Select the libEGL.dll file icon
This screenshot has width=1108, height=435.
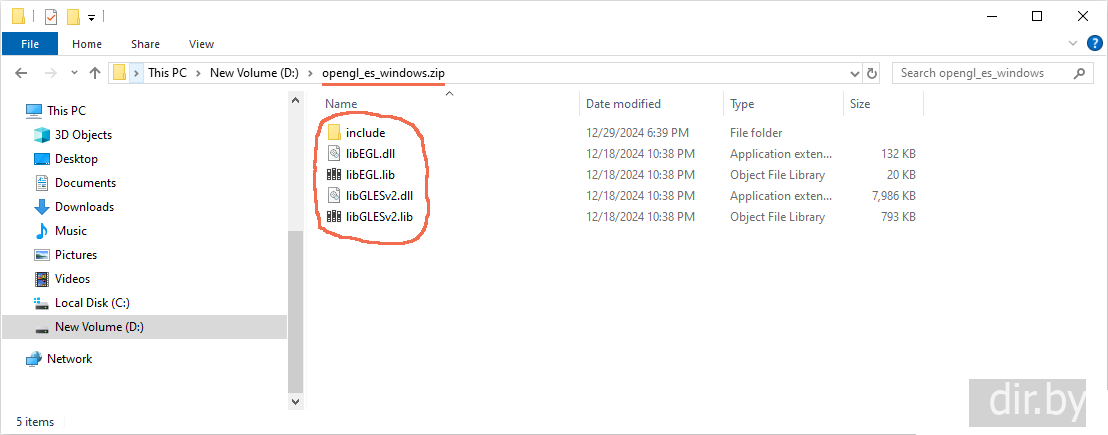pos(334,154)
